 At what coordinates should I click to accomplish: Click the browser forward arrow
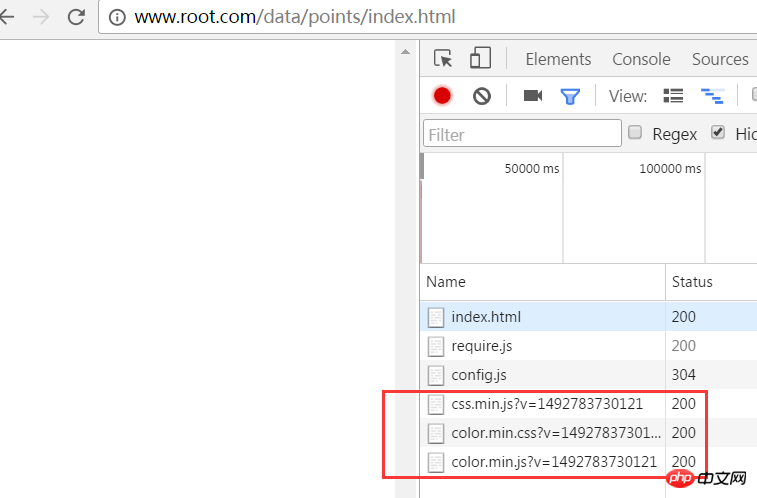[x=41, y=17]
